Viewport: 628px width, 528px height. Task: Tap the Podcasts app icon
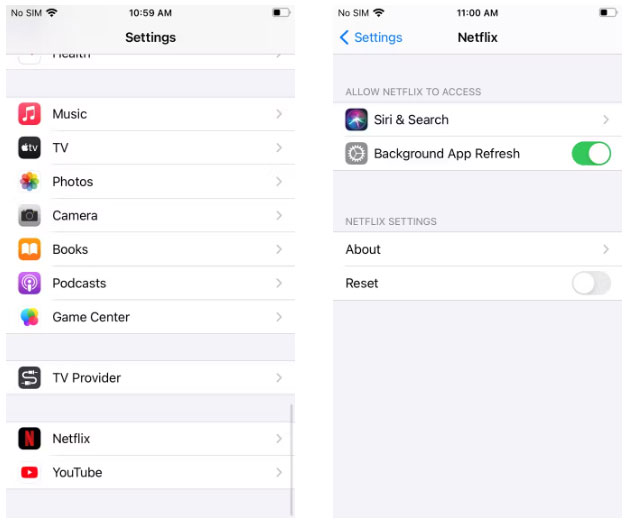pos(29,283)
